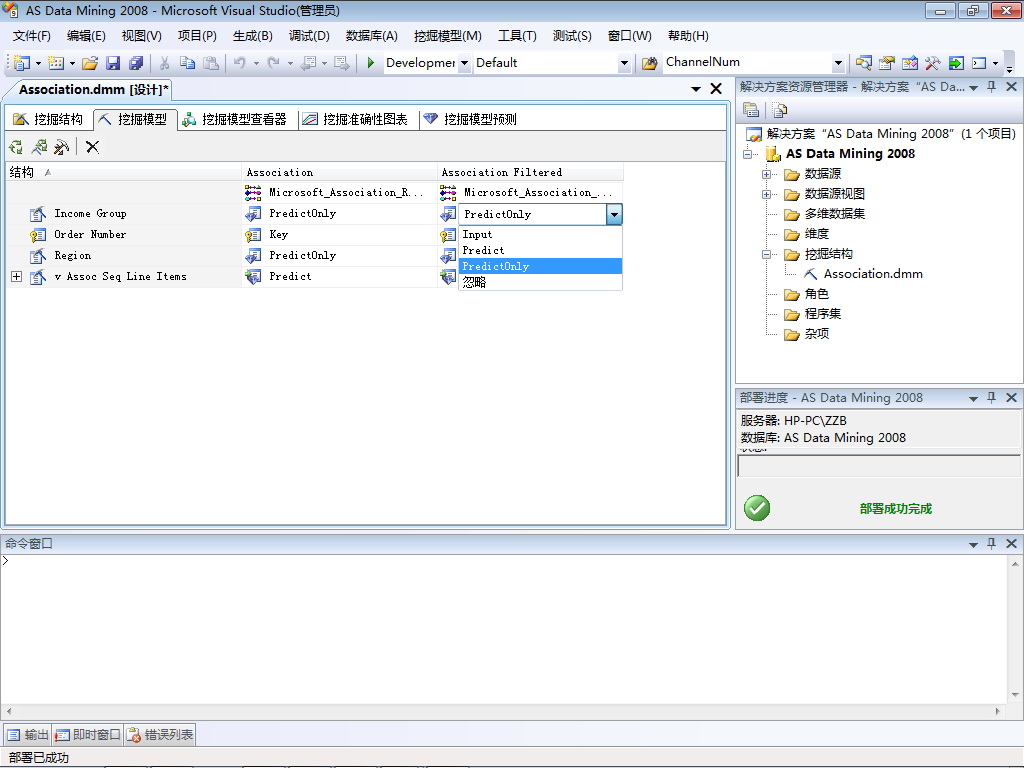Click the Navigate Backward icon
The height and width of the screenshot is (768, 1024).
(308, 63)
